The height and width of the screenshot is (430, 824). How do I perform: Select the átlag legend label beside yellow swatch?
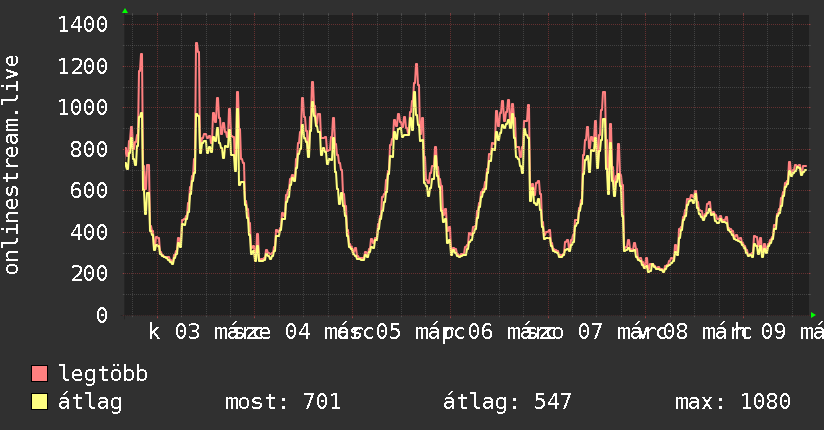coord(90,402)
